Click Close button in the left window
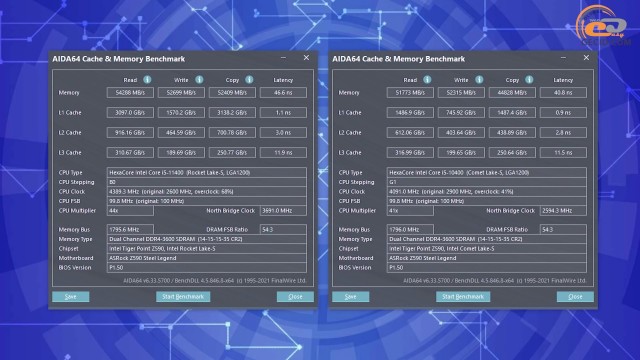Screen dimensions: 640x360 (x=295, y=297)
